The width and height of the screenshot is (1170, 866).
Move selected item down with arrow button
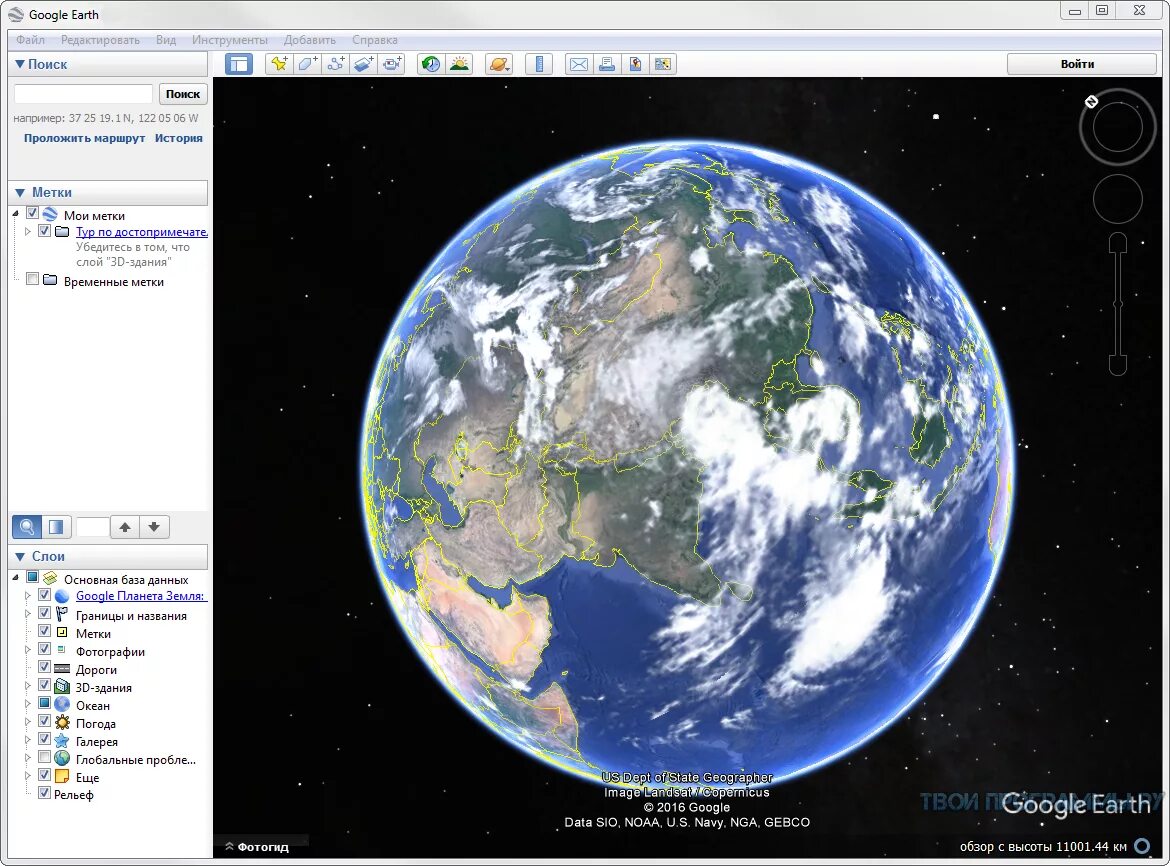coord(154,527)
